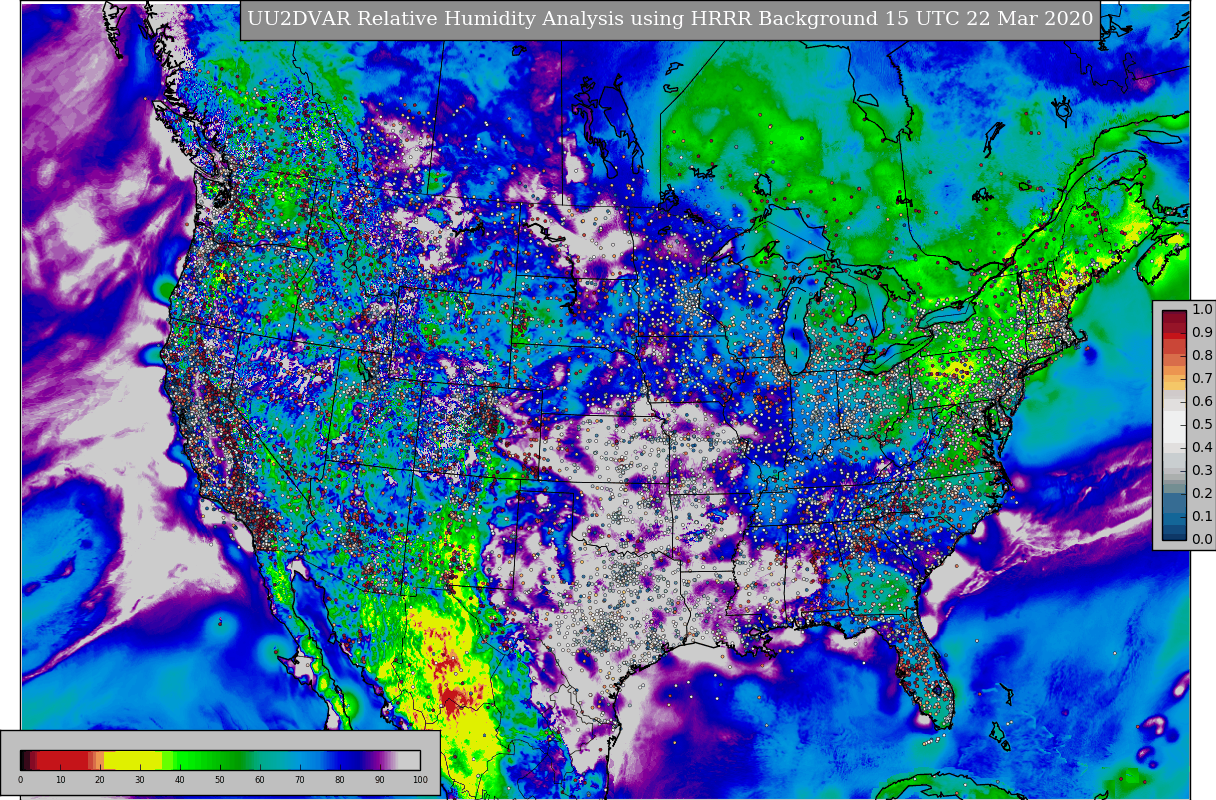Click the '0' tick label on humidity colorbar

coord(20,780)
